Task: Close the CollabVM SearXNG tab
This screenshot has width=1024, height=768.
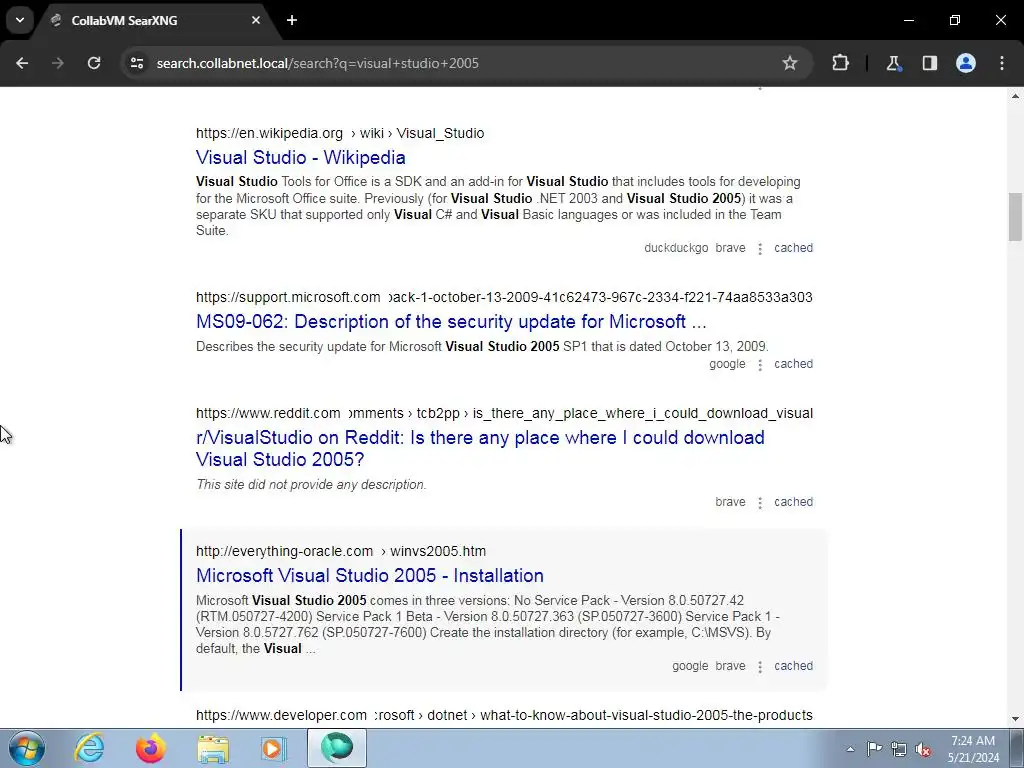Action: point(256,20)
